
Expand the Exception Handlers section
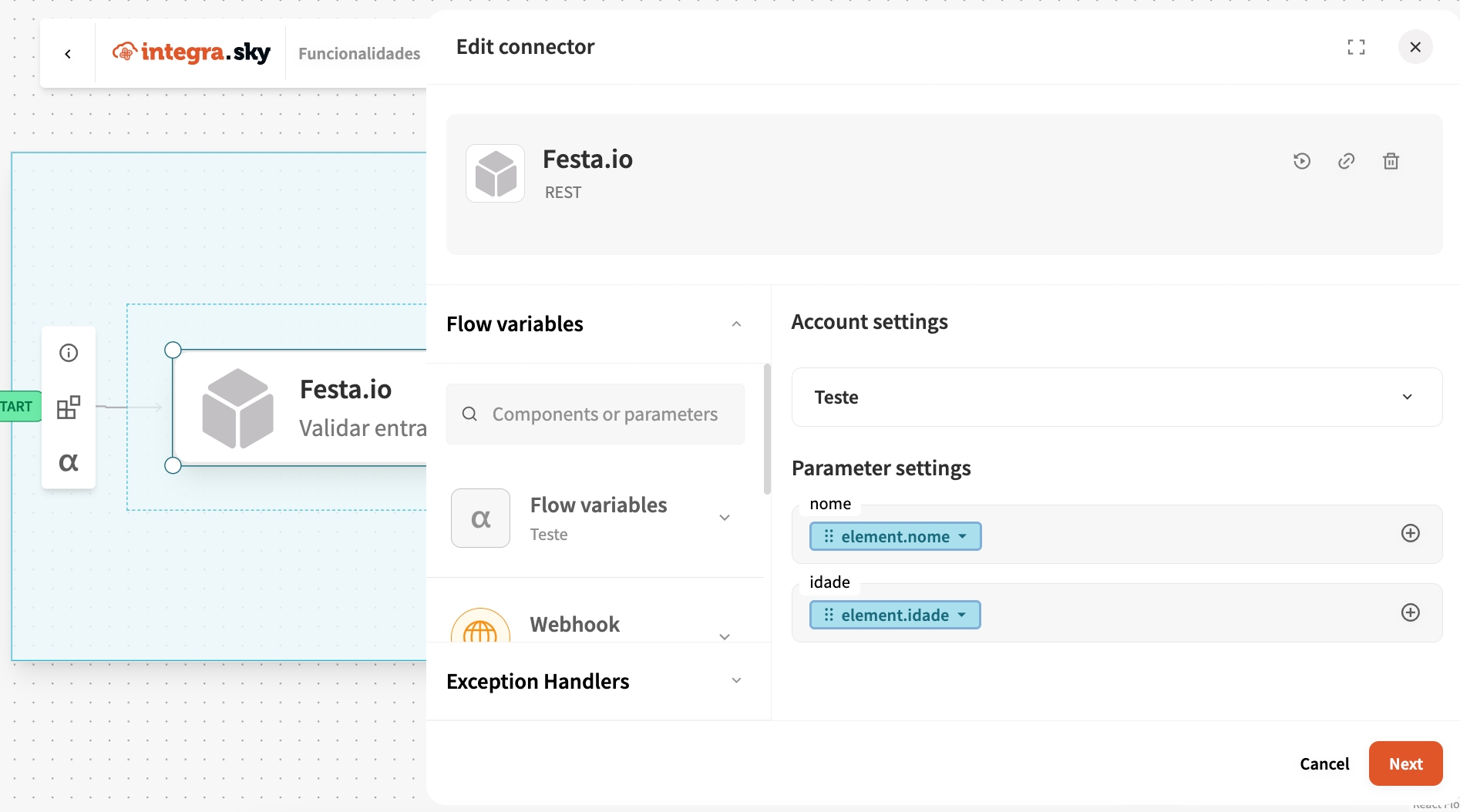[x=736, y=681]
